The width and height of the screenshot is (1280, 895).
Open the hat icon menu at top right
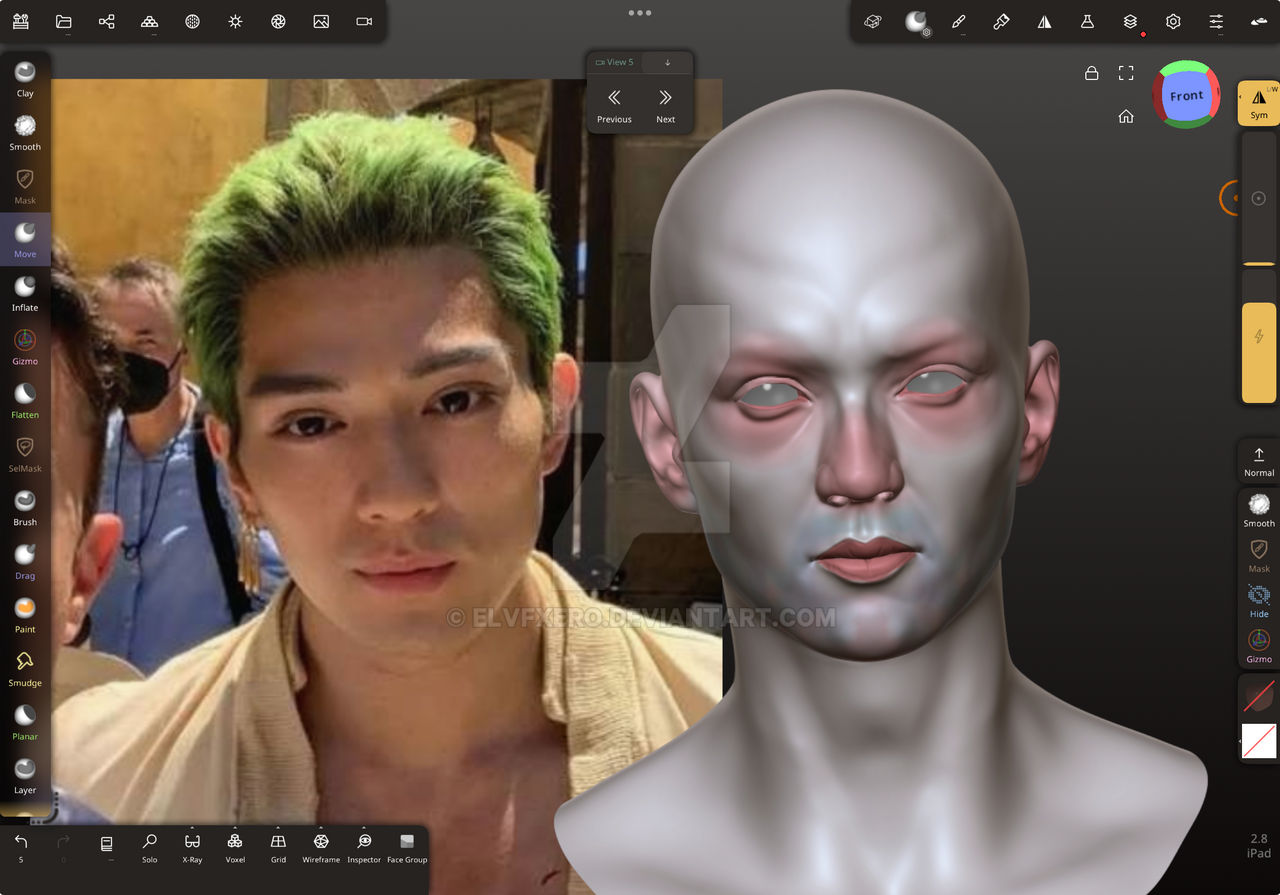pos(1259,21)
